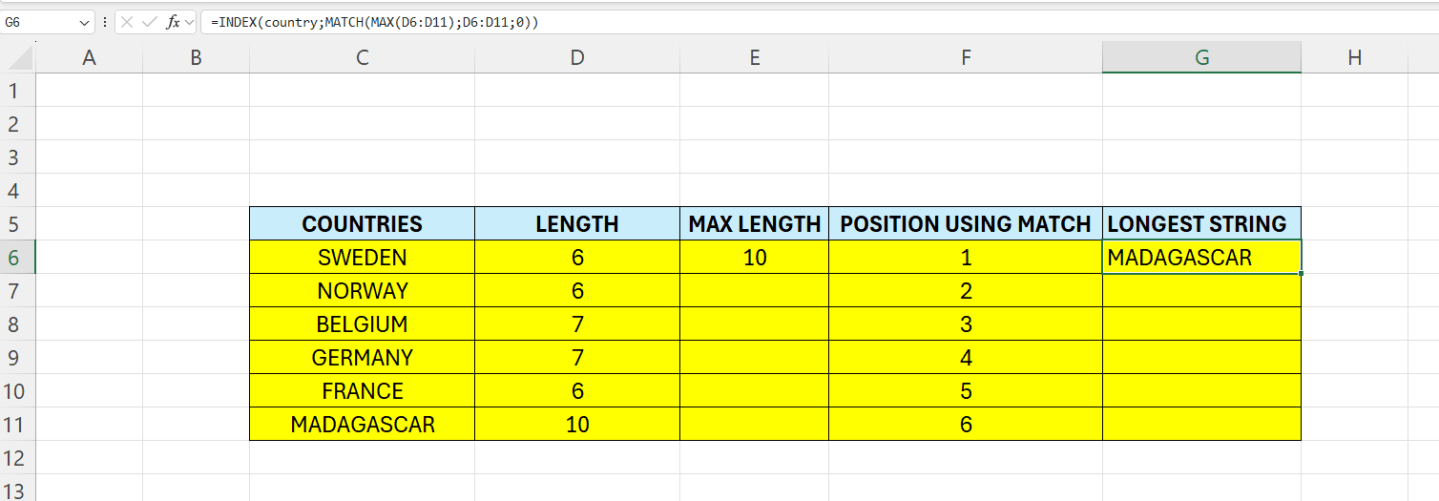1439x501 pixels.
Task: Select column C header
Action: click(x=362, y=58)
